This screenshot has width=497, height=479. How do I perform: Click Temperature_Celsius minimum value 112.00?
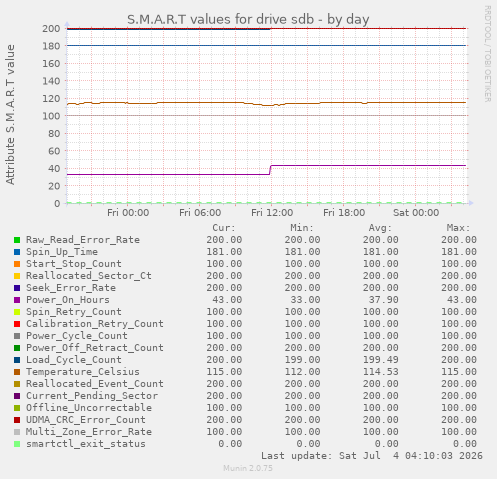[302, 372]
